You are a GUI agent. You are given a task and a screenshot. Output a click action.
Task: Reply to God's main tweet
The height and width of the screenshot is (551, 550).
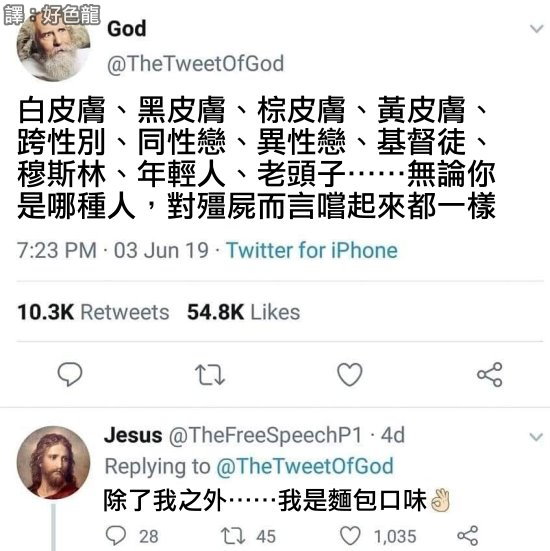point(70,374)
